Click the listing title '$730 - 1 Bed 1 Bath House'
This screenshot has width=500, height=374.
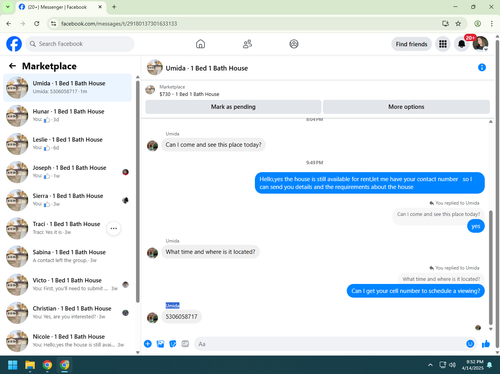coord(189,94)
